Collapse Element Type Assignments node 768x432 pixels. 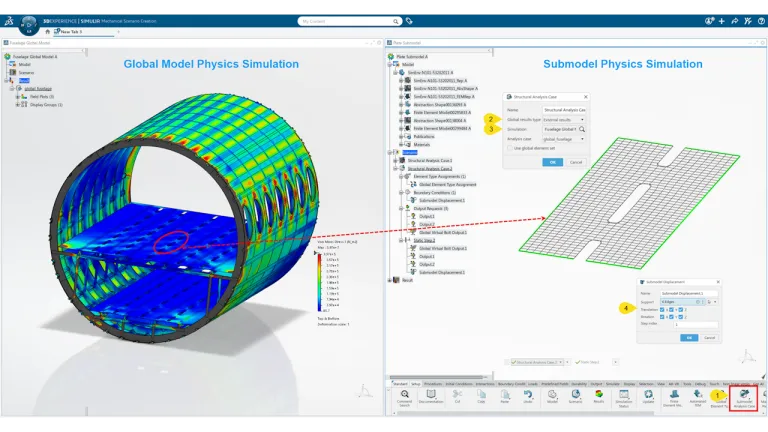click(401, 176)
